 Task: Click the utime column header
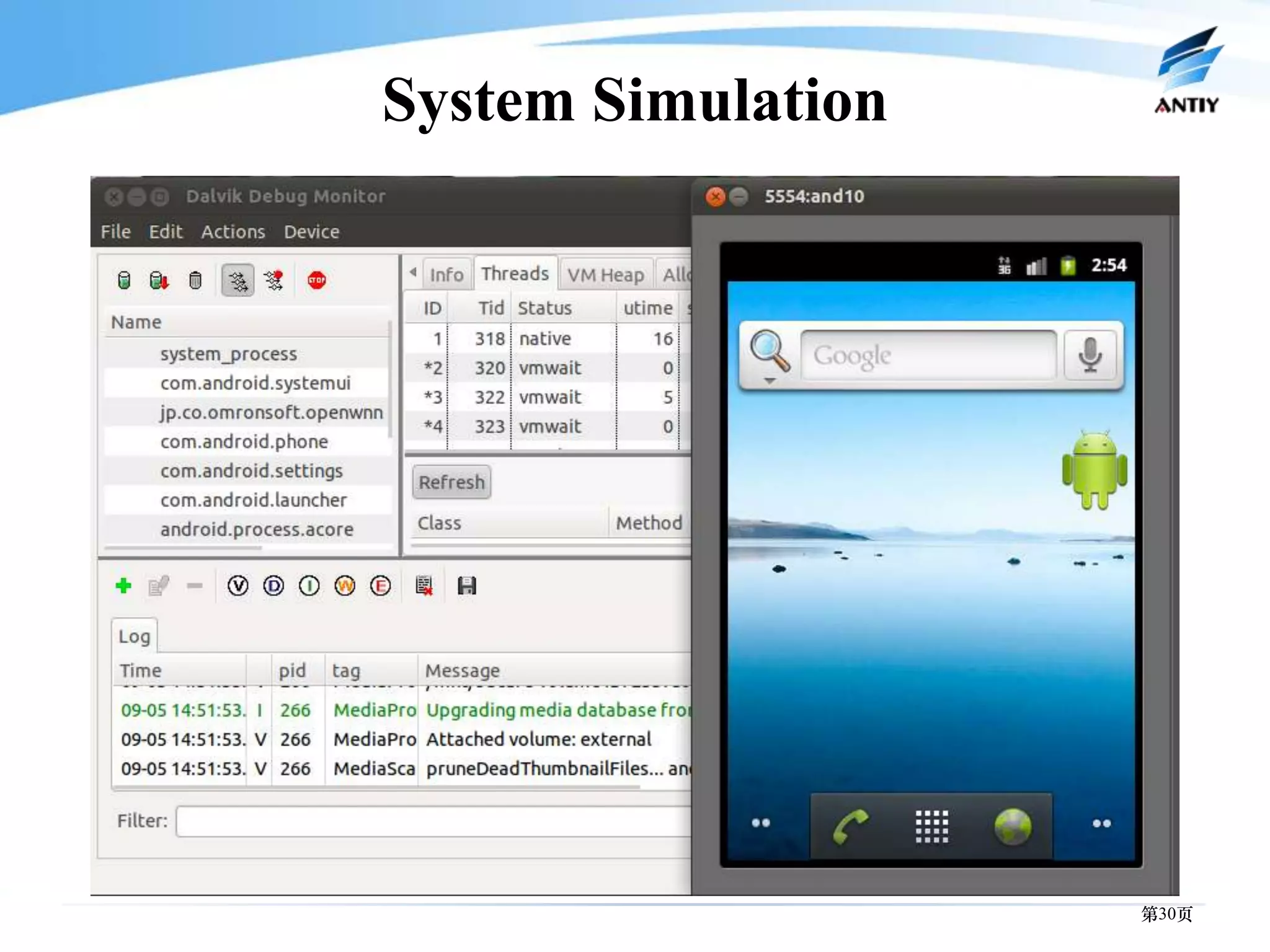point(648,308)
